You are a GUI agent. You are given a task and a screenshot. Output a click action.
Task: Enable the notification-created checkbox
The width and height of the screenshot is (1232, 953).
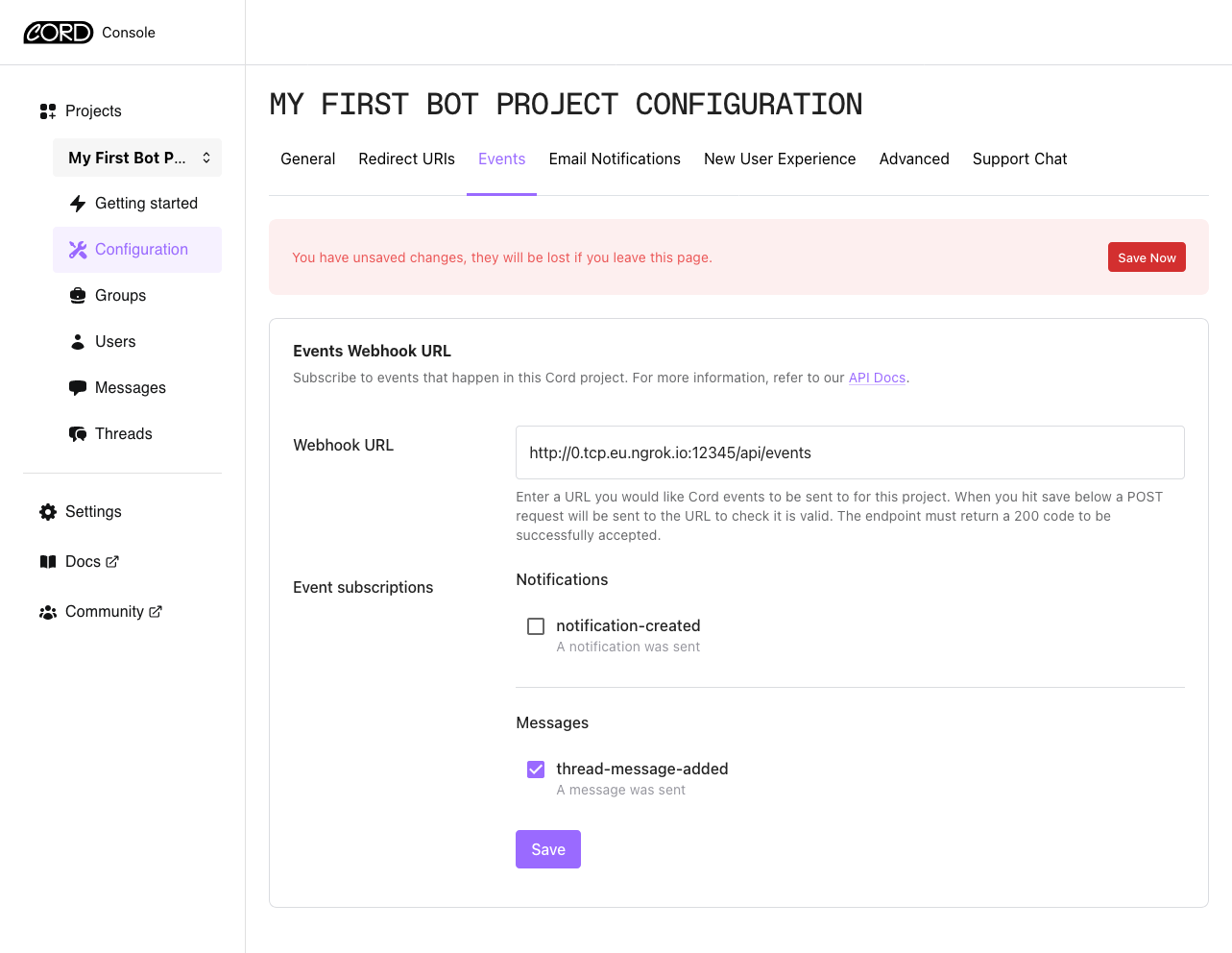pyautogui.click(x=536, y=626)
